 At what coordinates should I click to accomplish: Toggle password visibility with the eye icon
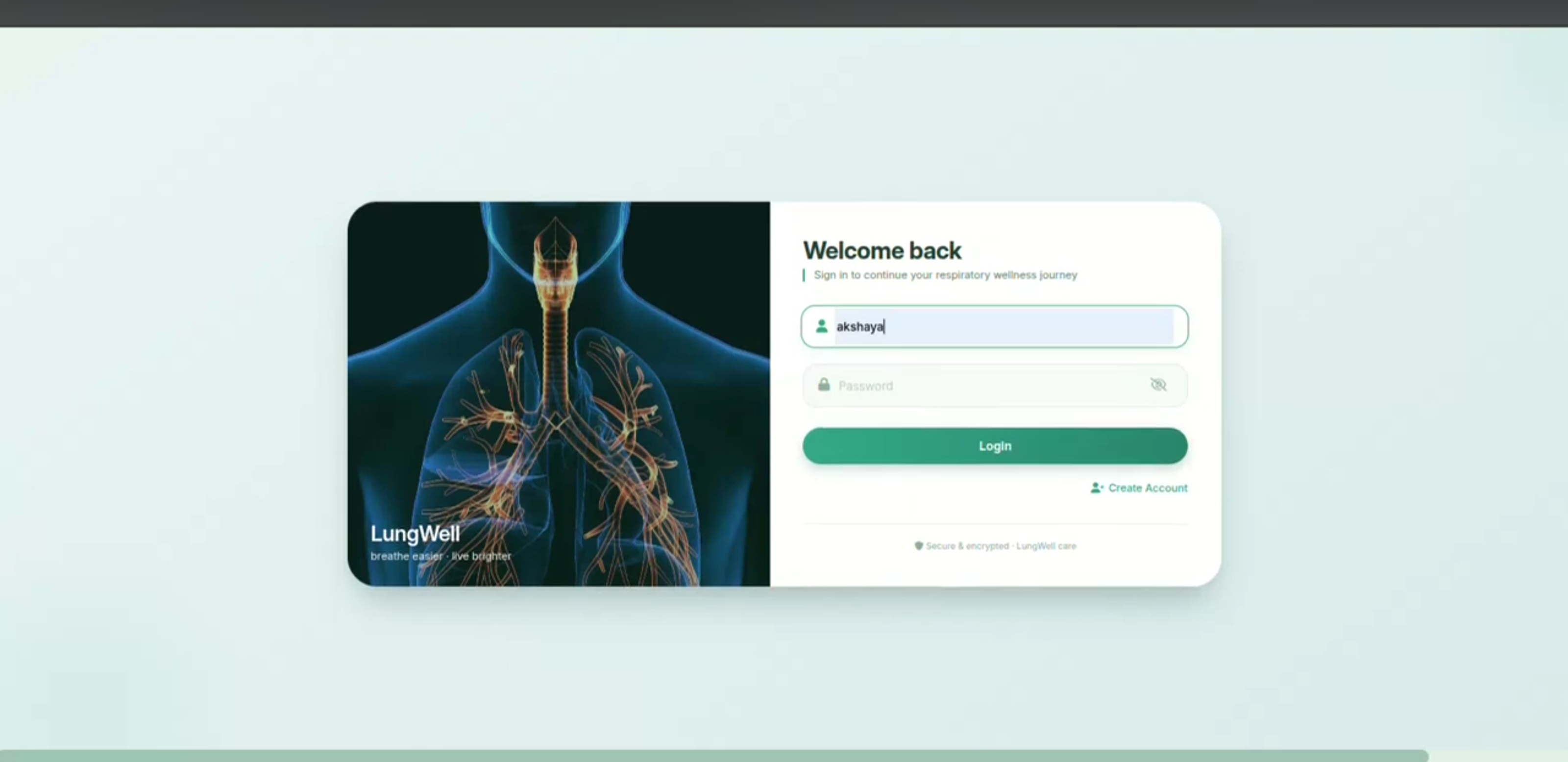[x=1158, y=385]
